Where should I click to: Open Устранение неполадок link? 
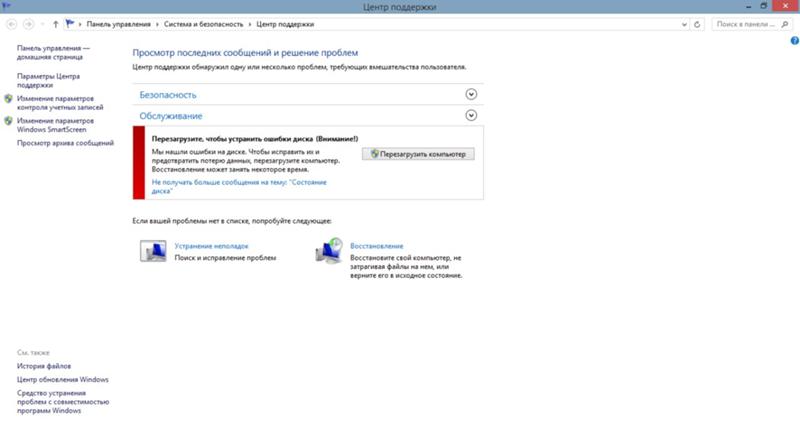click(211, 246)
